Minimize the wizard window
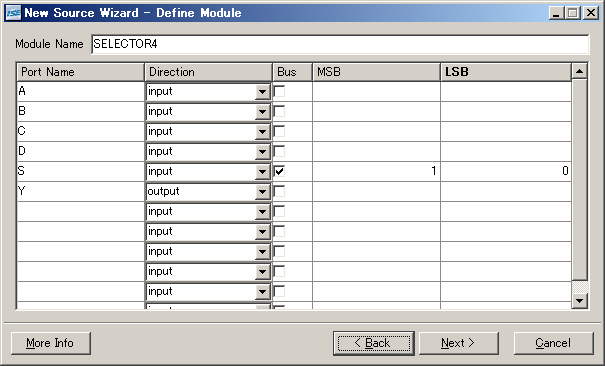The image size is (605, 366). [x=556, y=13]
